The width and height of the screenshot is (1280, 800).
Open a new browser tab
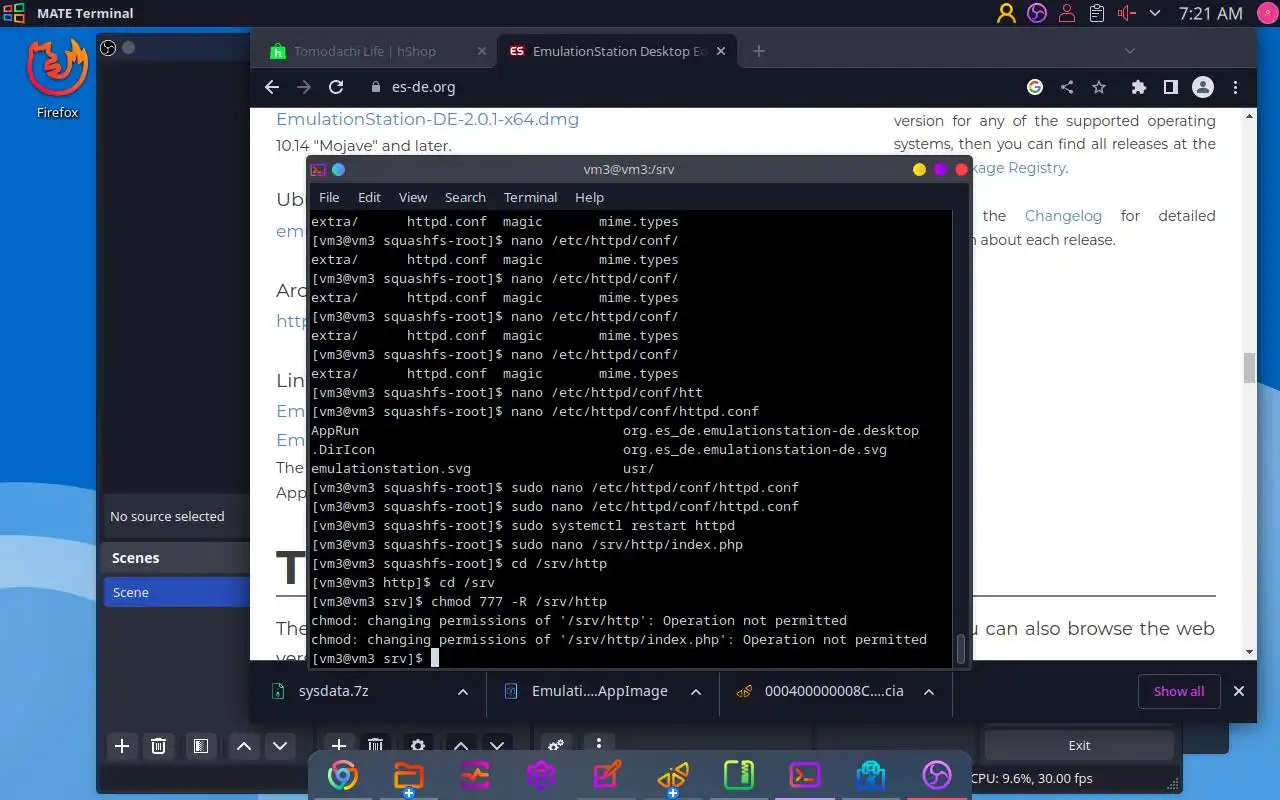759,51
